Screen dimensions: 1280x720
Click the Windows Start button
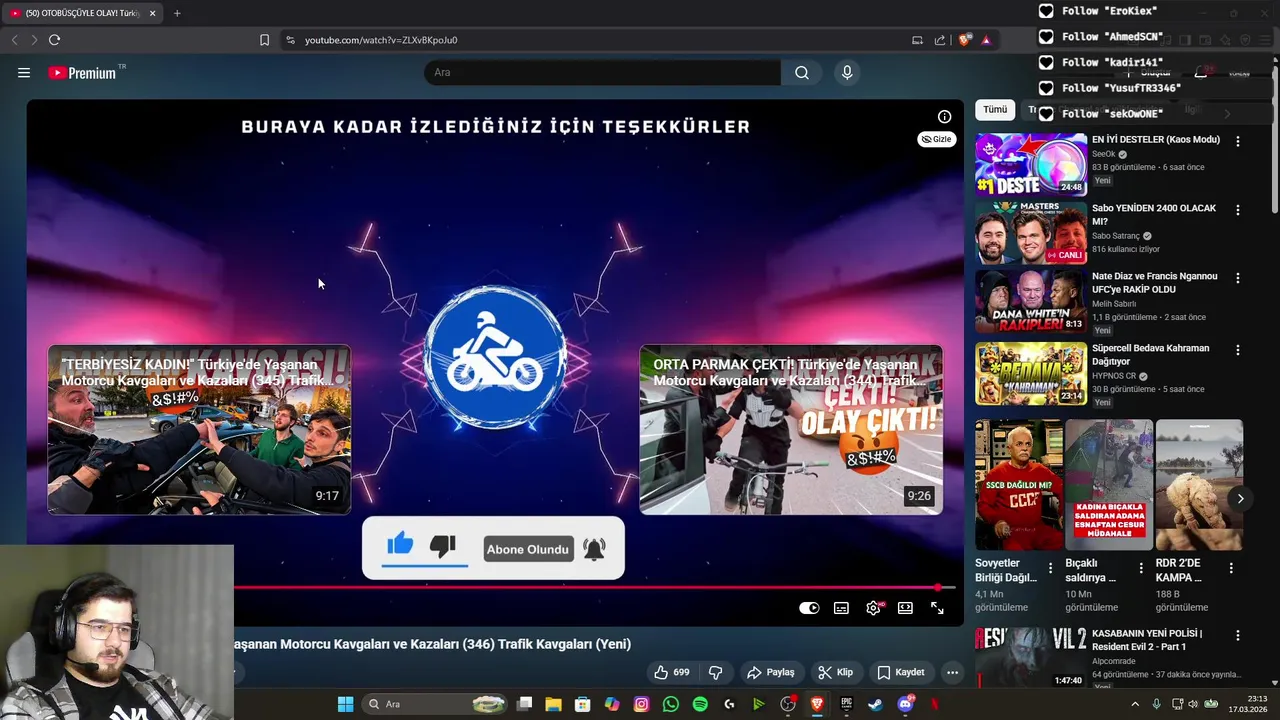click(x=345, y=704)
